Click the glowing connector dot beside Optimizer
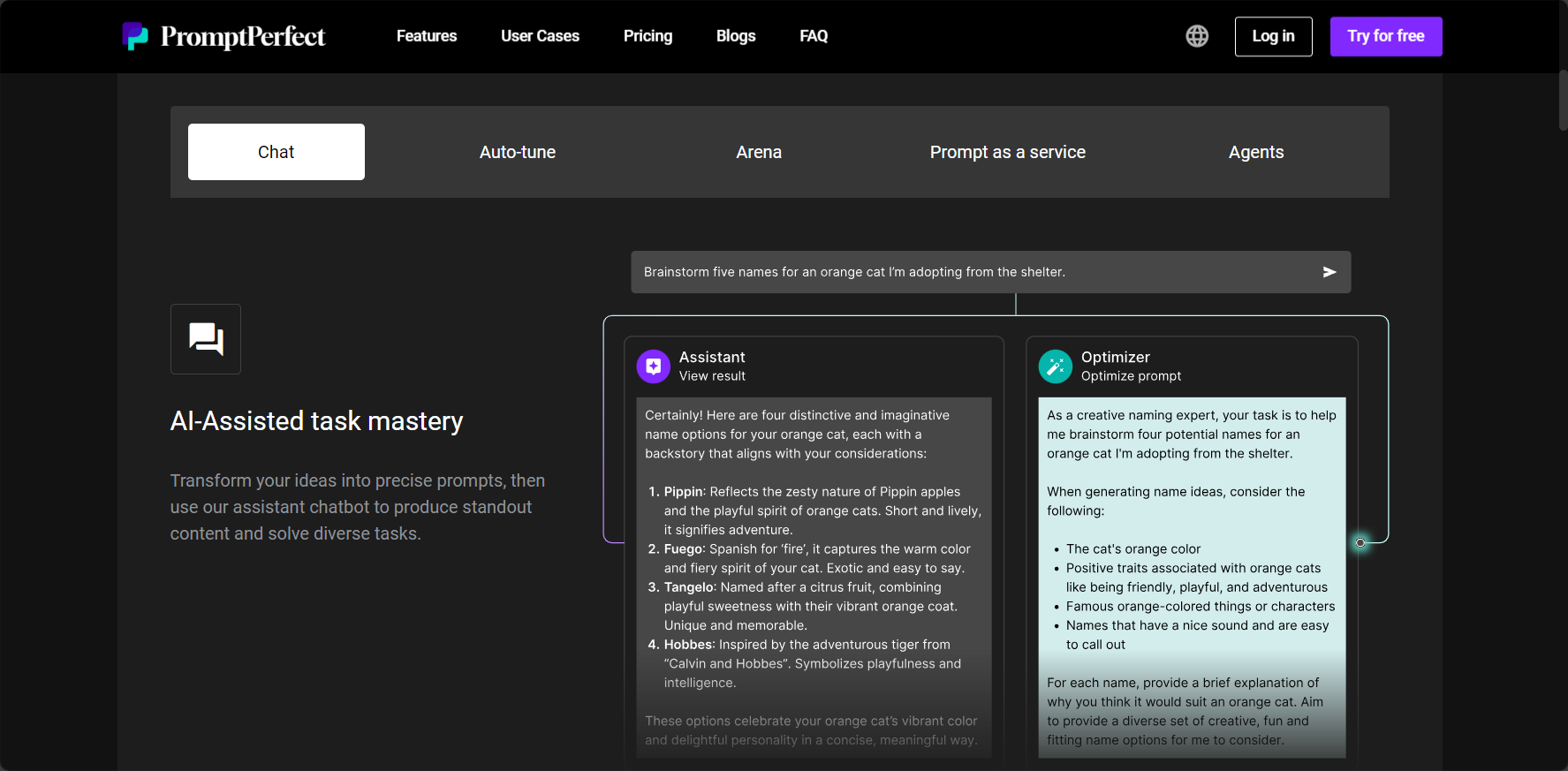 [x=1360, y=542]
